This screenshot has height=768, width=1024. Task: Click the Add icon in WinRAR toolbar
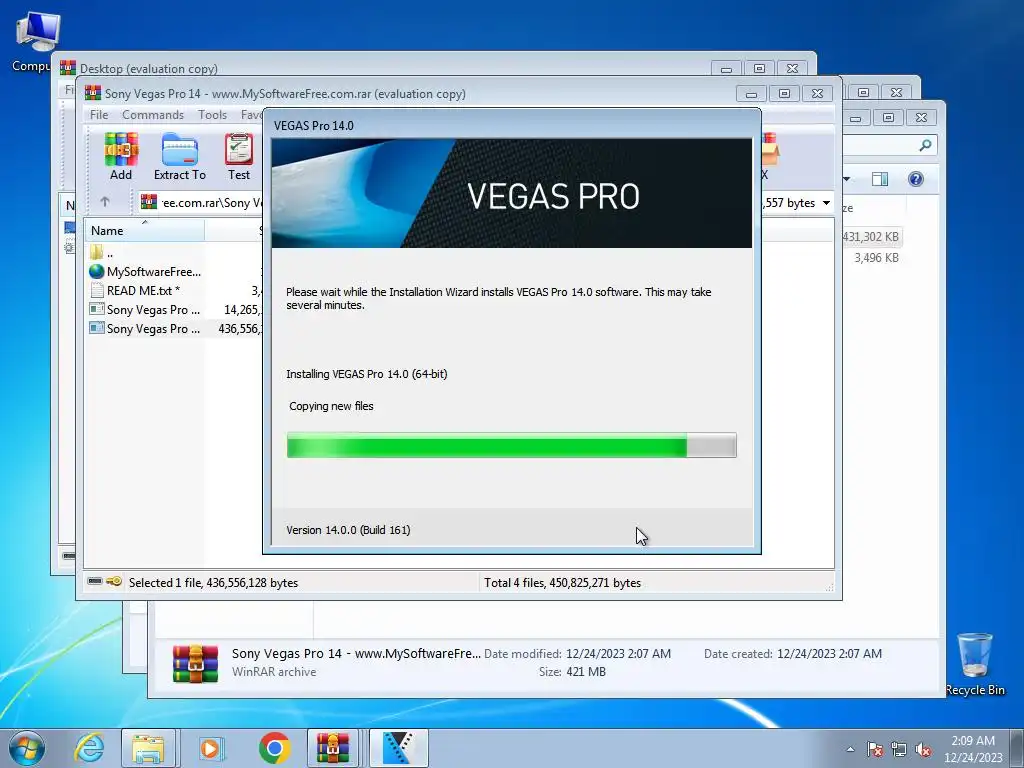(121, 156)
